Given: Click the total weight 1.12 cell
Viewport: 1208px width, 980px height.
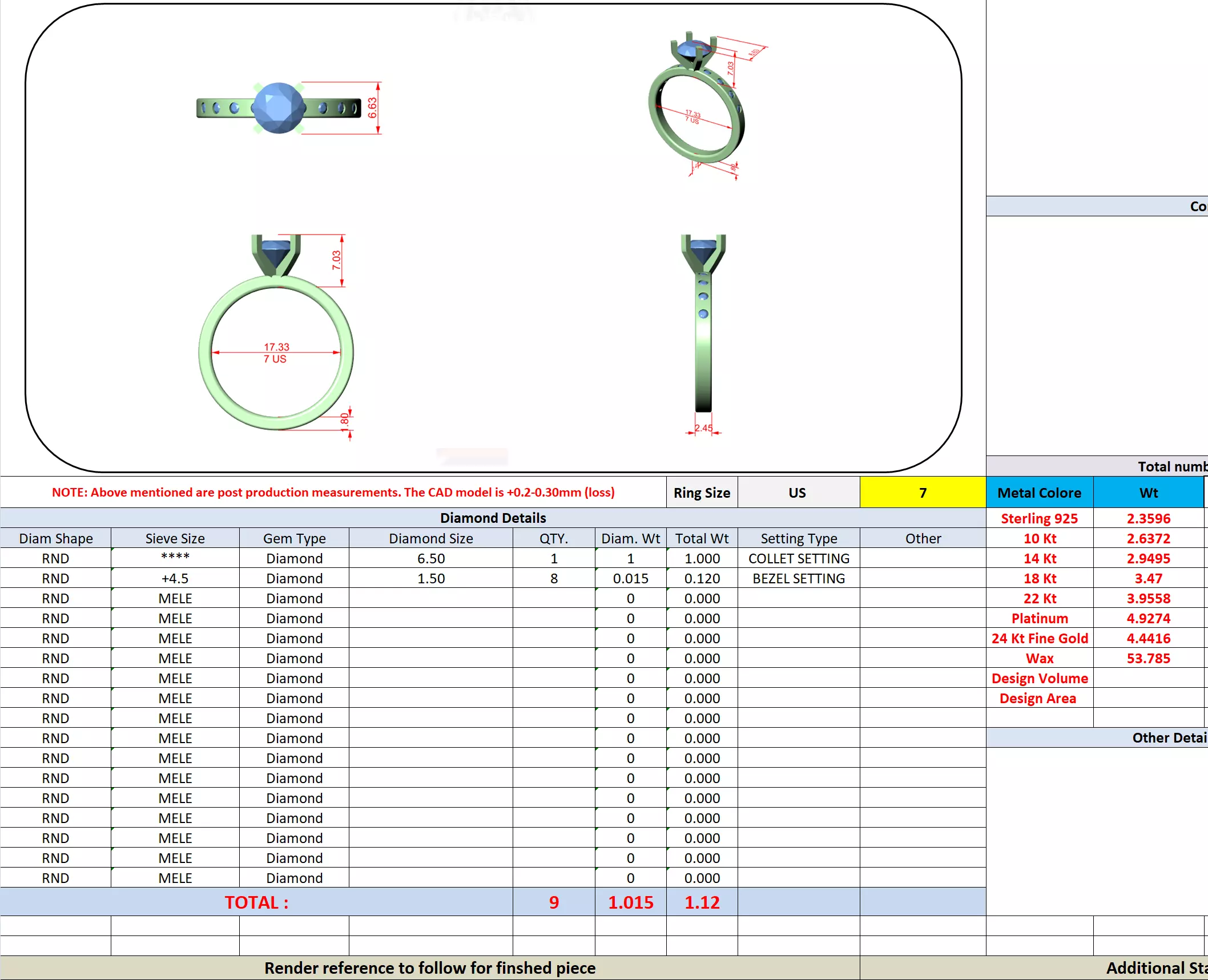Looking at the screenshot, I should [x=702, y=902].
